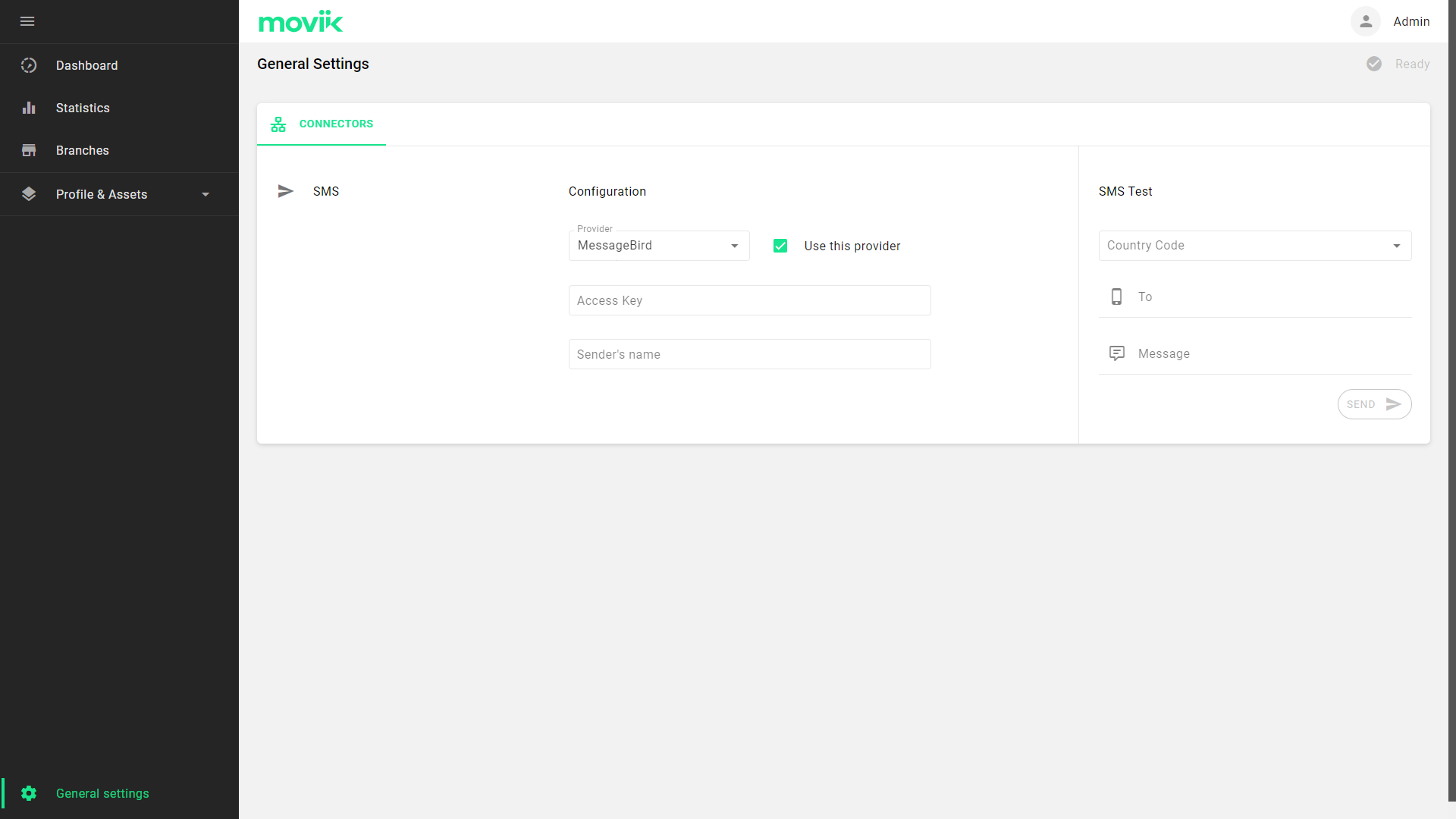Click the Ready status text
This screenshot has width=1456, height=819.
click(x=1412, y=64)
